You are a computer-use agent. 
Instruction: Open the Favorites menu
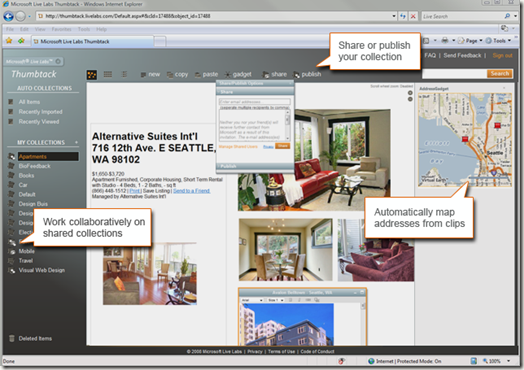(61, 29)
